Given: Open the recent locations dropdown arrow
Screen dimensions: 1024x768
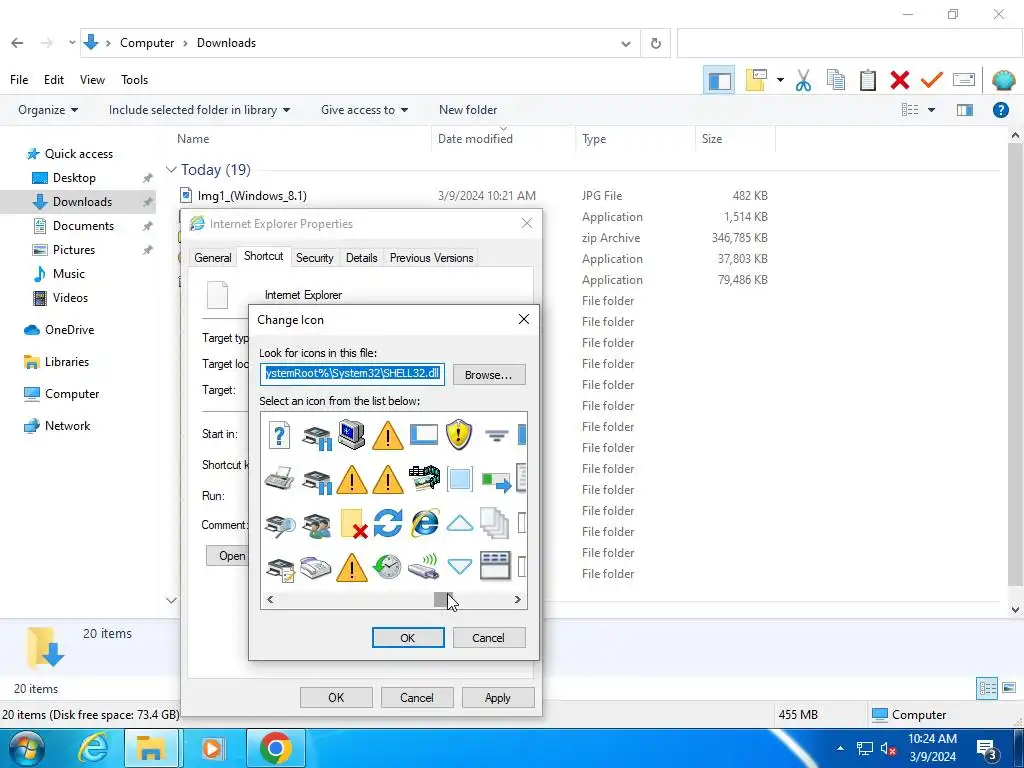Looking at the screenshot, I should [x=72, y=43].
